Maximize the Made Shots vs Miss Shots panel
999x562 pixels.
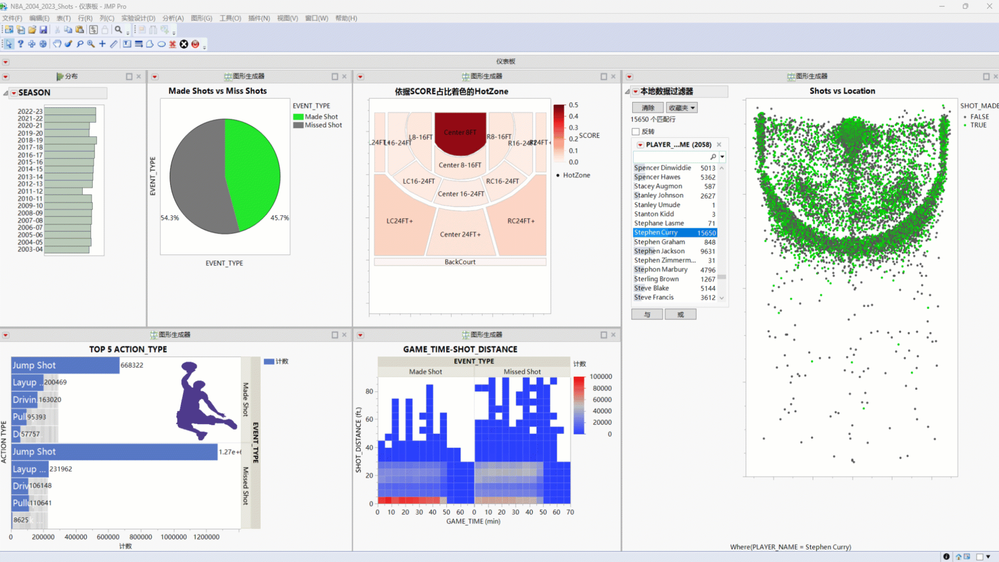coord(334,76)
